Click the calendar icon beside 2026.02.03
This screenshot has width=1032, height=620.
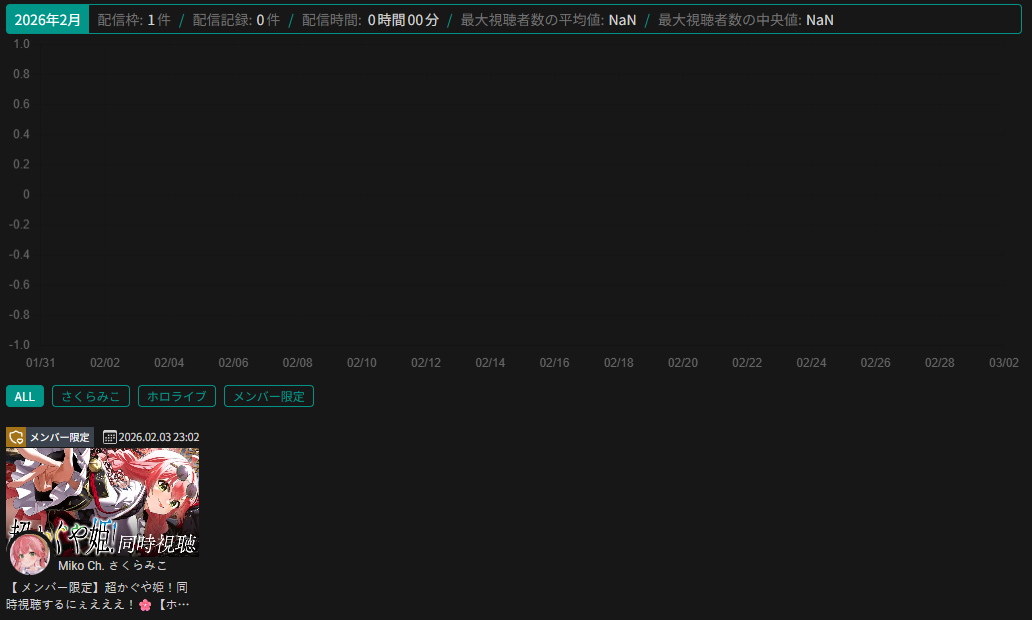click(110, 437)
